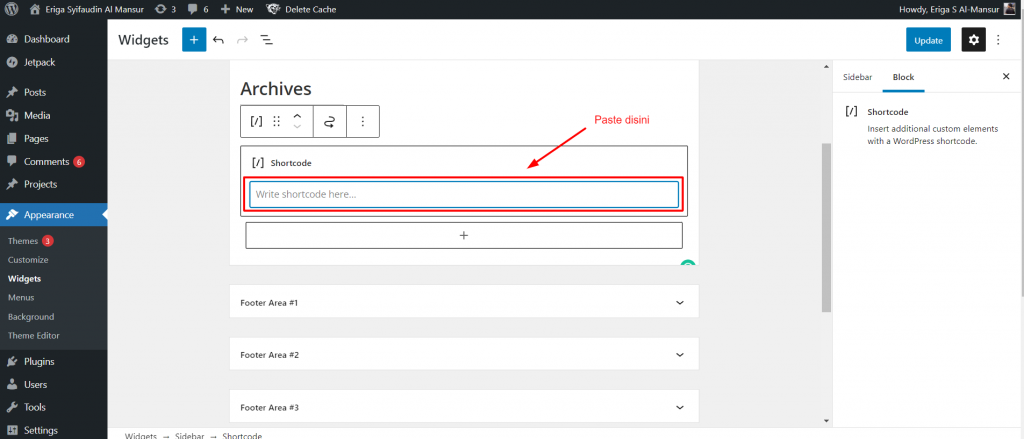Open the List View icon
Viewport: 1024px width, 439px height.
[266, 40]
